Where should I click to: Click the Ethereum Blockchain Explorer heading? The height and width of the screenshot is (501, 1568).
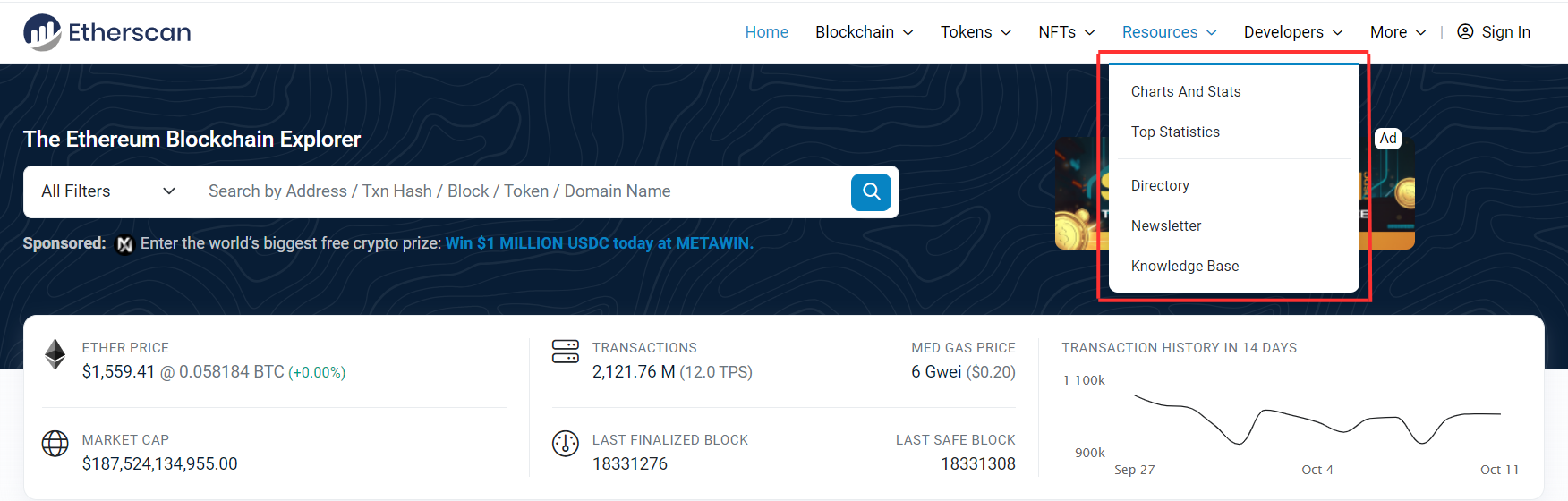click(192, 140)
